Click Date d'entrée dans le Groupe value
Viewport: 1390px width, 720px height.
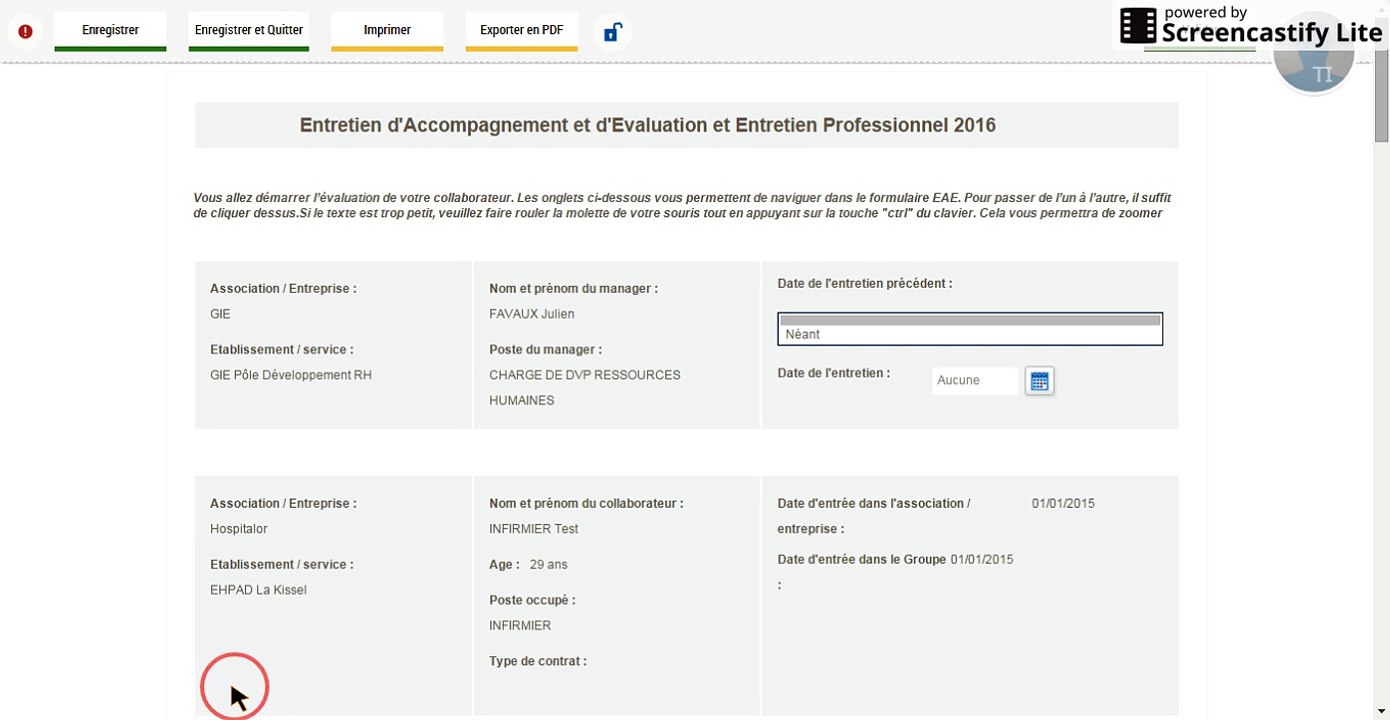pyautogui.click(x=982, y=559)
